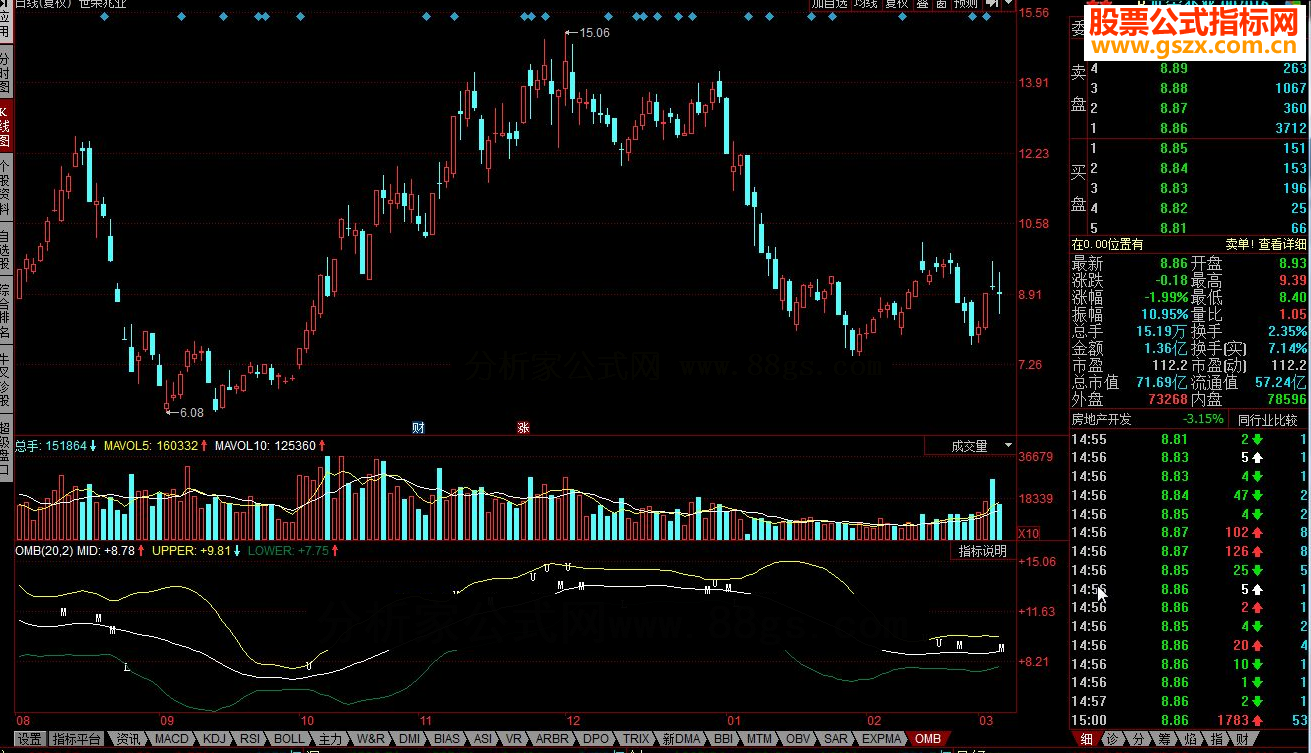Viewport: 1311px width, 753px height.
Task: Click the 预测 button in top toolbar
Action: tap(966, 4)
